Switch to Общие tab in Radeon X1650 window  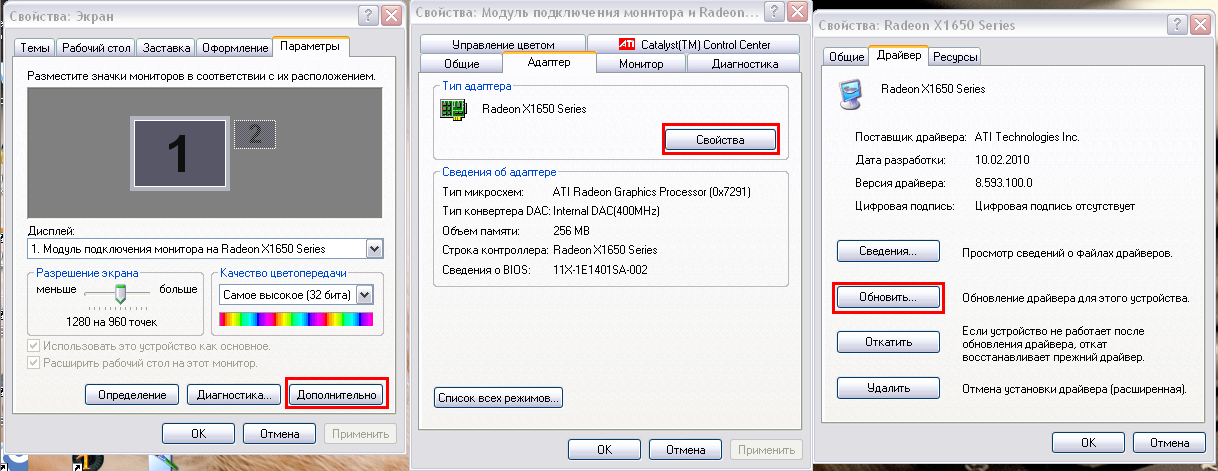(x=847, y=56)
